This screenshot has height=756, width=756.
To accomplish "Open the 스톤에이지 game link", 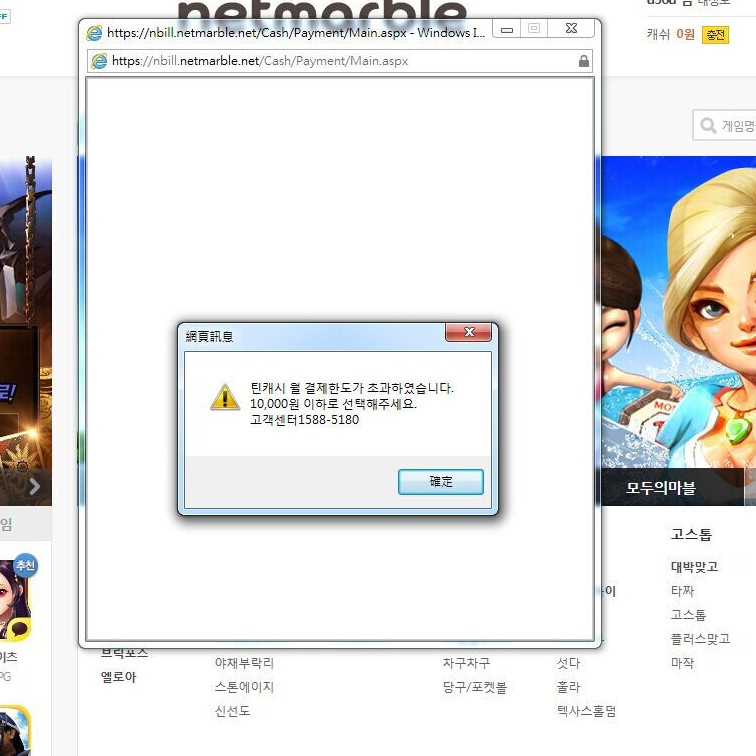I will coord(244,687).
